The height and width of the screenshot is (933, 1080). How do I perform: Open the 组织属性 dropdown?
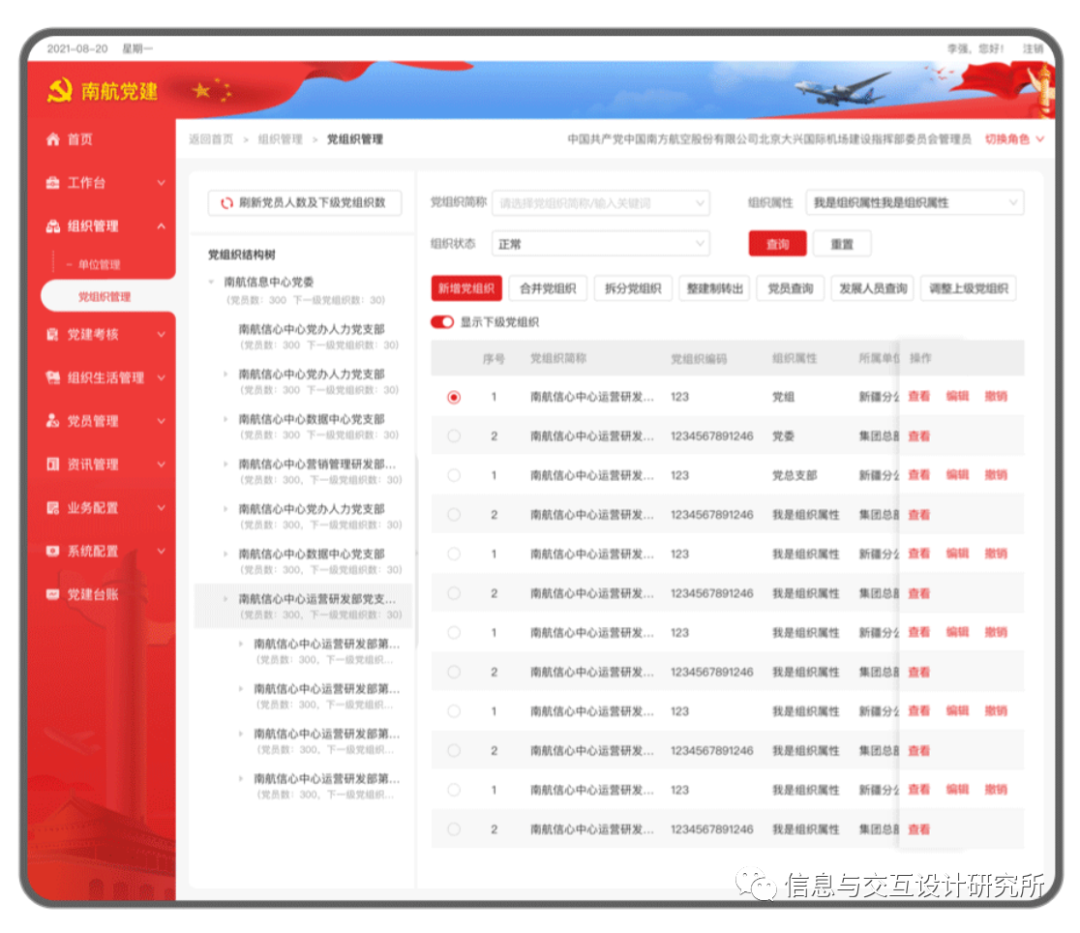coord(915,202)
